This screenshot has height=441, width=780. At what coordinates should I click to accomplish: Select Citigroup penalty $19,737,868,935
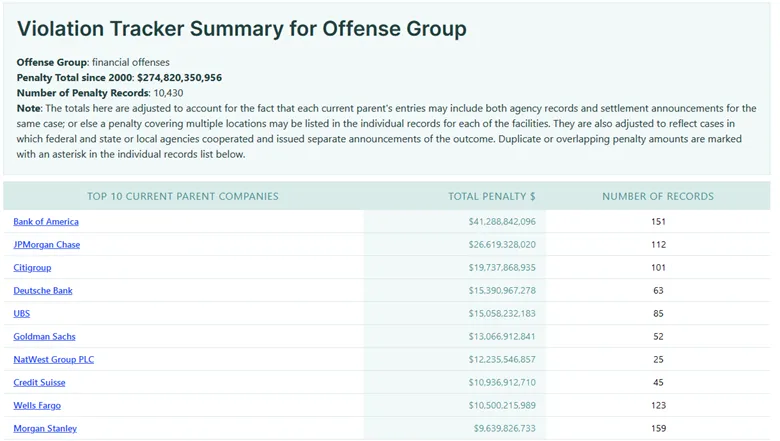[x=502, y=267]
